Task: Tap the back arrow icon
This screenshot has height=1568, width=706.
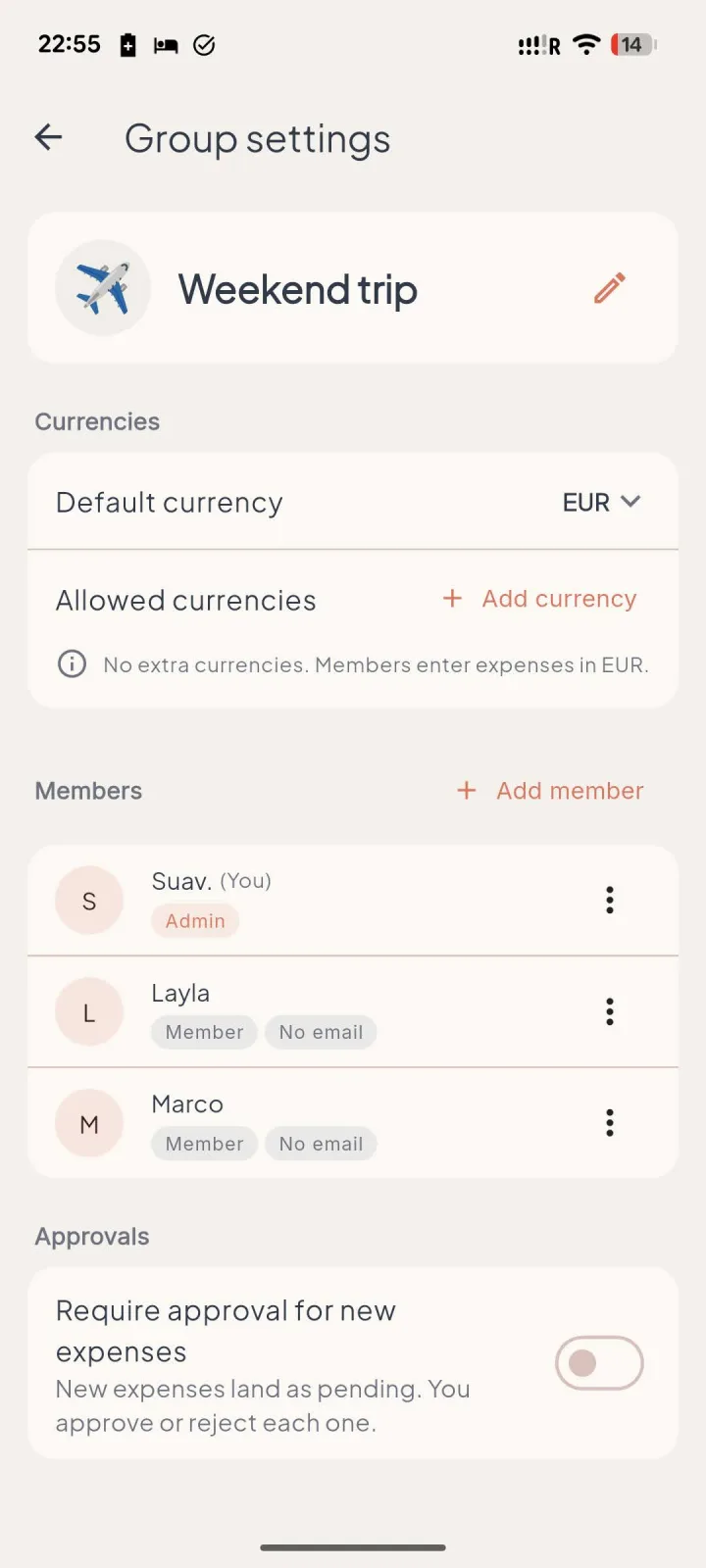Action: coord(48,138)
